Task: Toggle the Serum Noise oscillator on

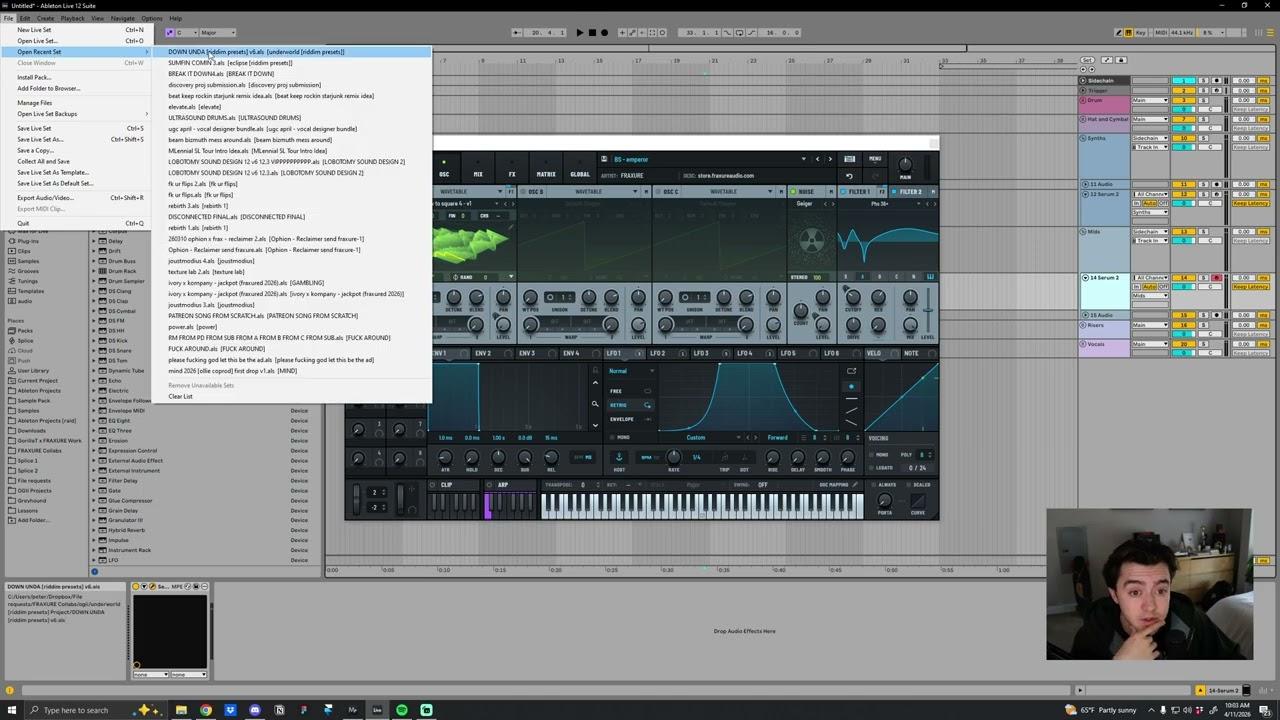Action: pos(794,192)
